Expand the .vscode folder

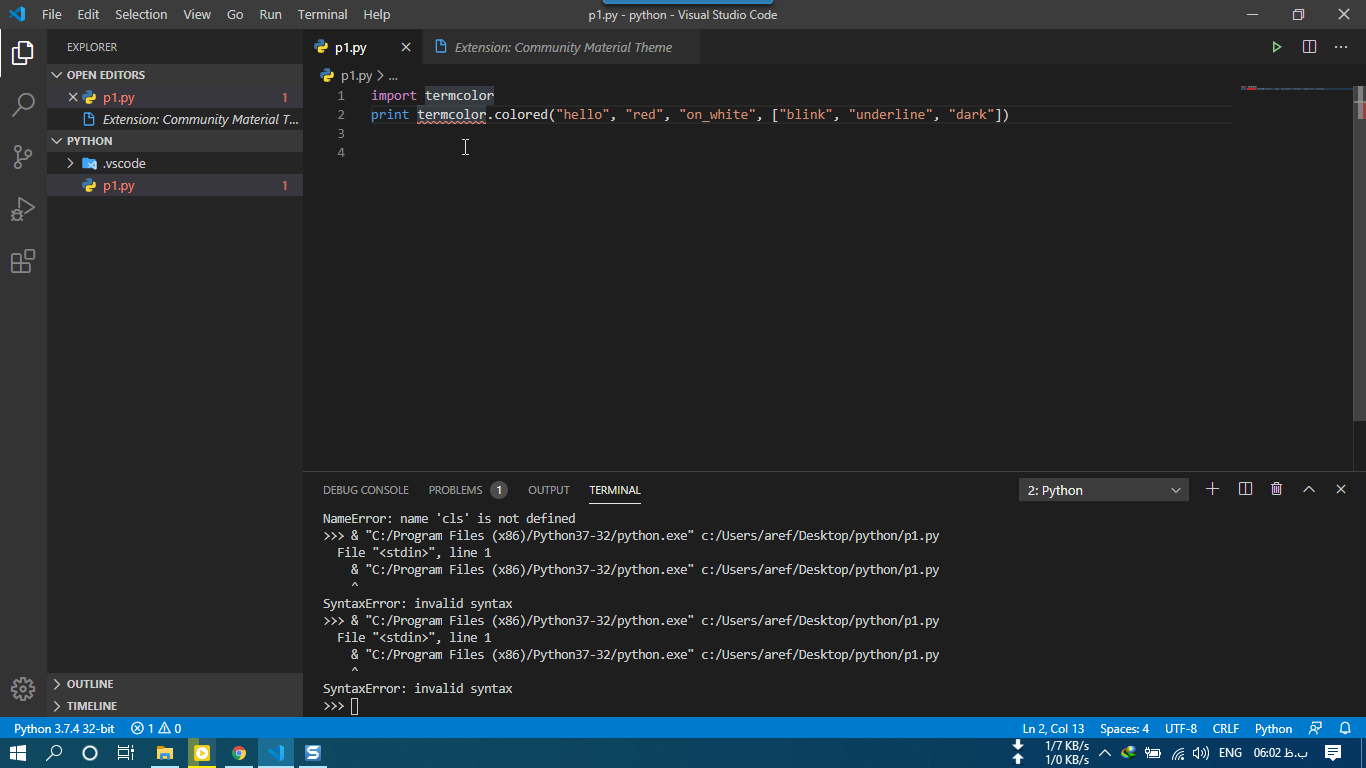tap(124, 163)
